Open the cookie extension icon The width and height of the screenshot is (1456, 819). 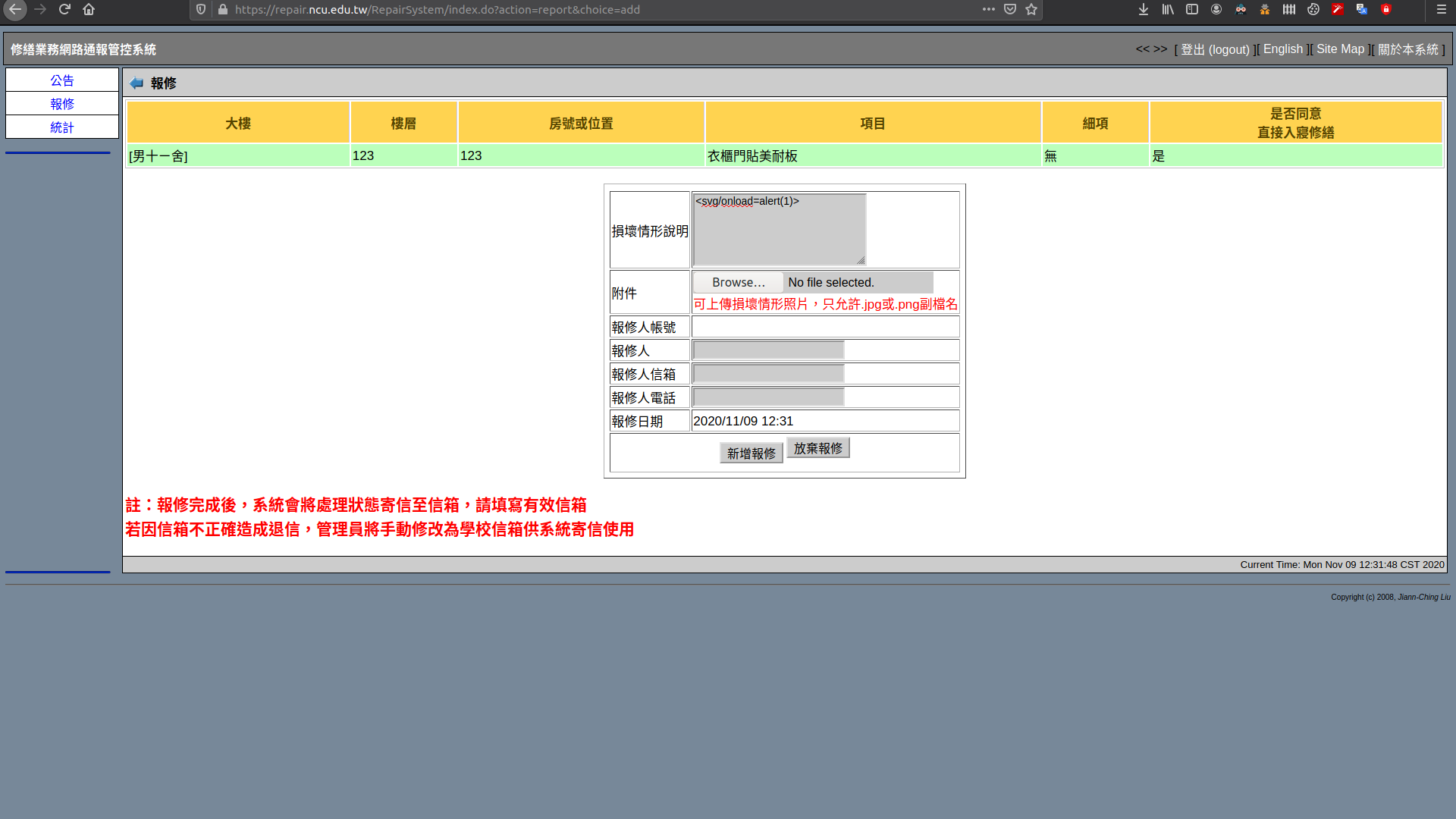click(1313, 9)
